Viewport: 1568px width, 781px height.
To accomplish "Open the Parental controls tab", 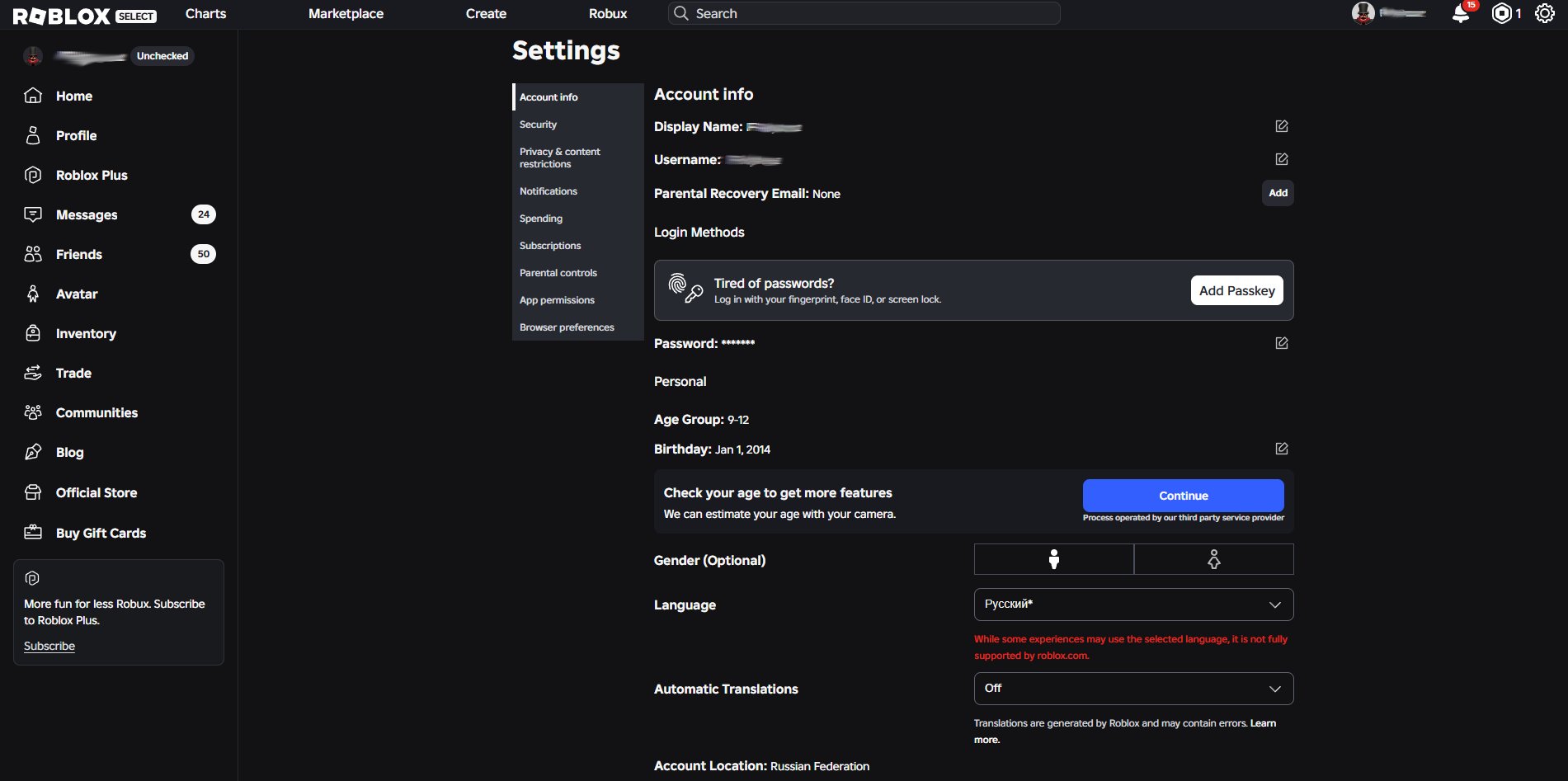I will [577, 273].
